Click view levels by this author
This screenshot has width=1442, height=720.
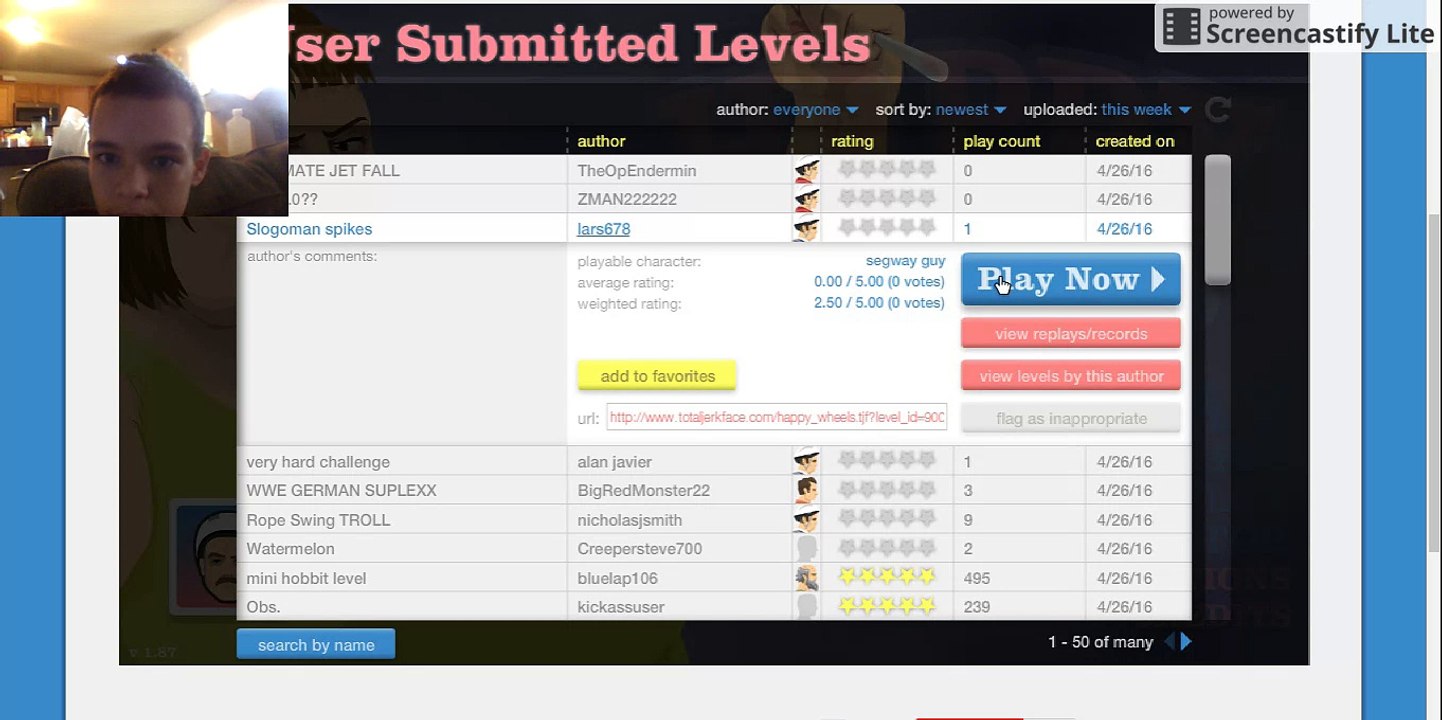coord(1071,376)
